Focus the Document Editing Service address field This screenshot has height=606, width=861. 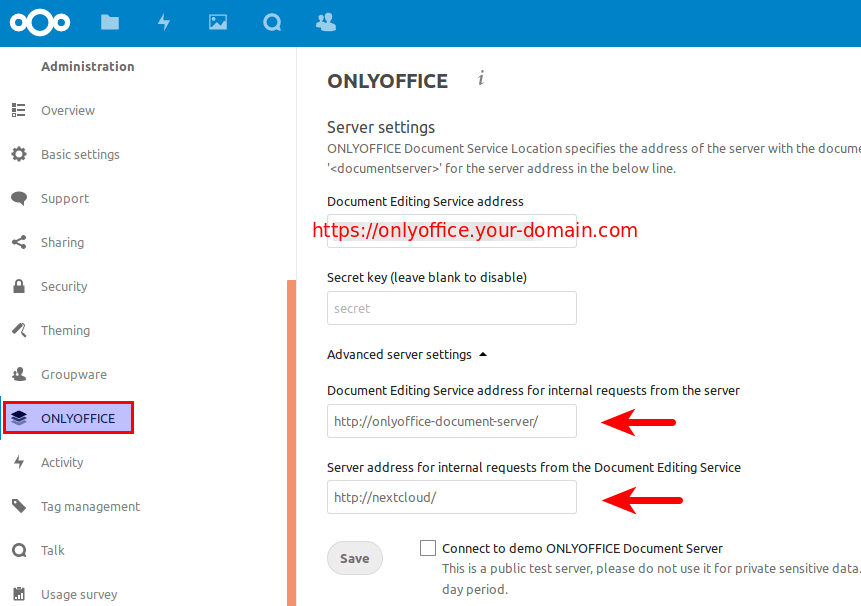coord(452,231)
